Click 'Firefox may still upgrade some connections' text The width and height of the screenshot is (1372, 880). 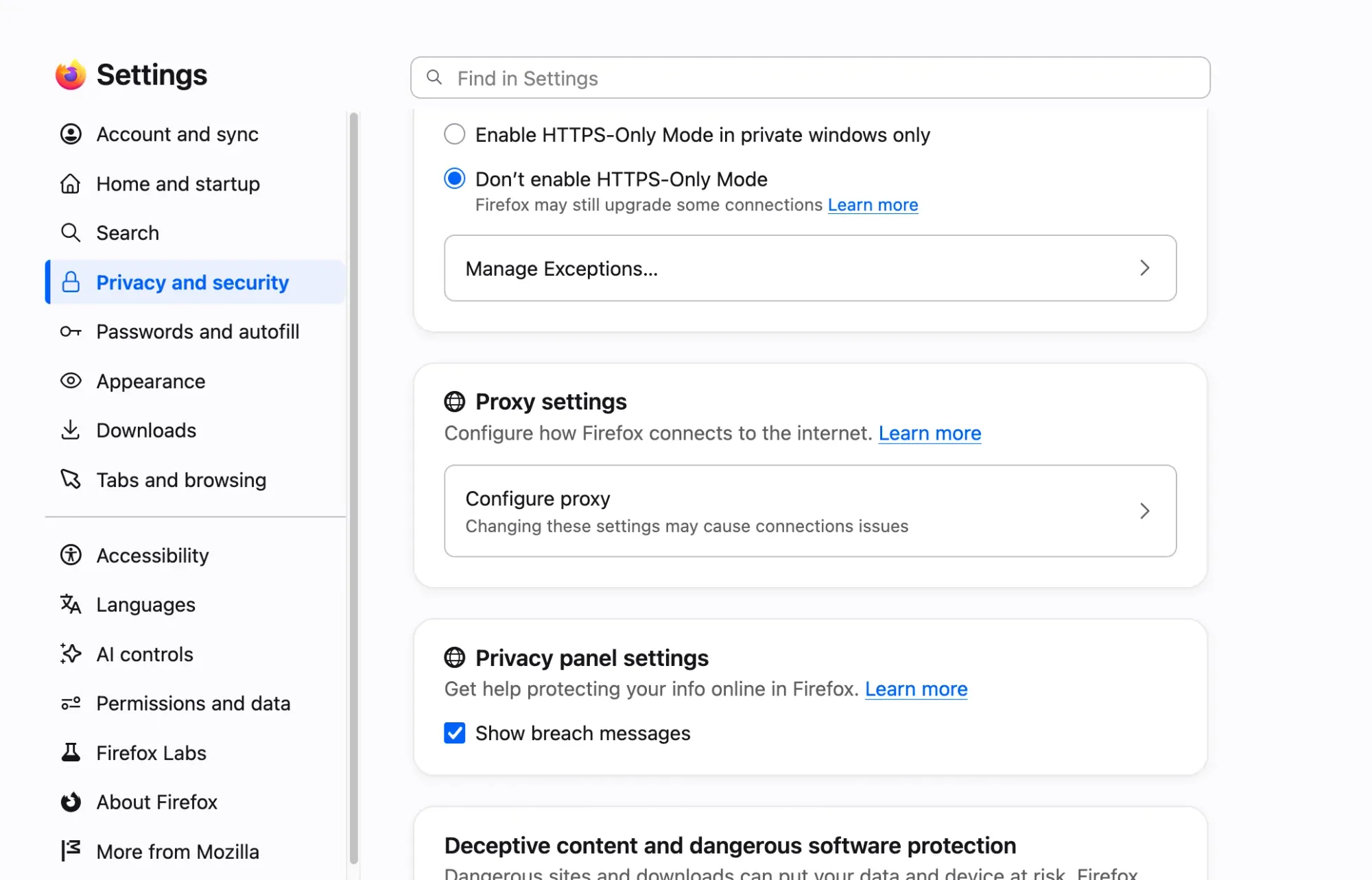tap(649, 204)
